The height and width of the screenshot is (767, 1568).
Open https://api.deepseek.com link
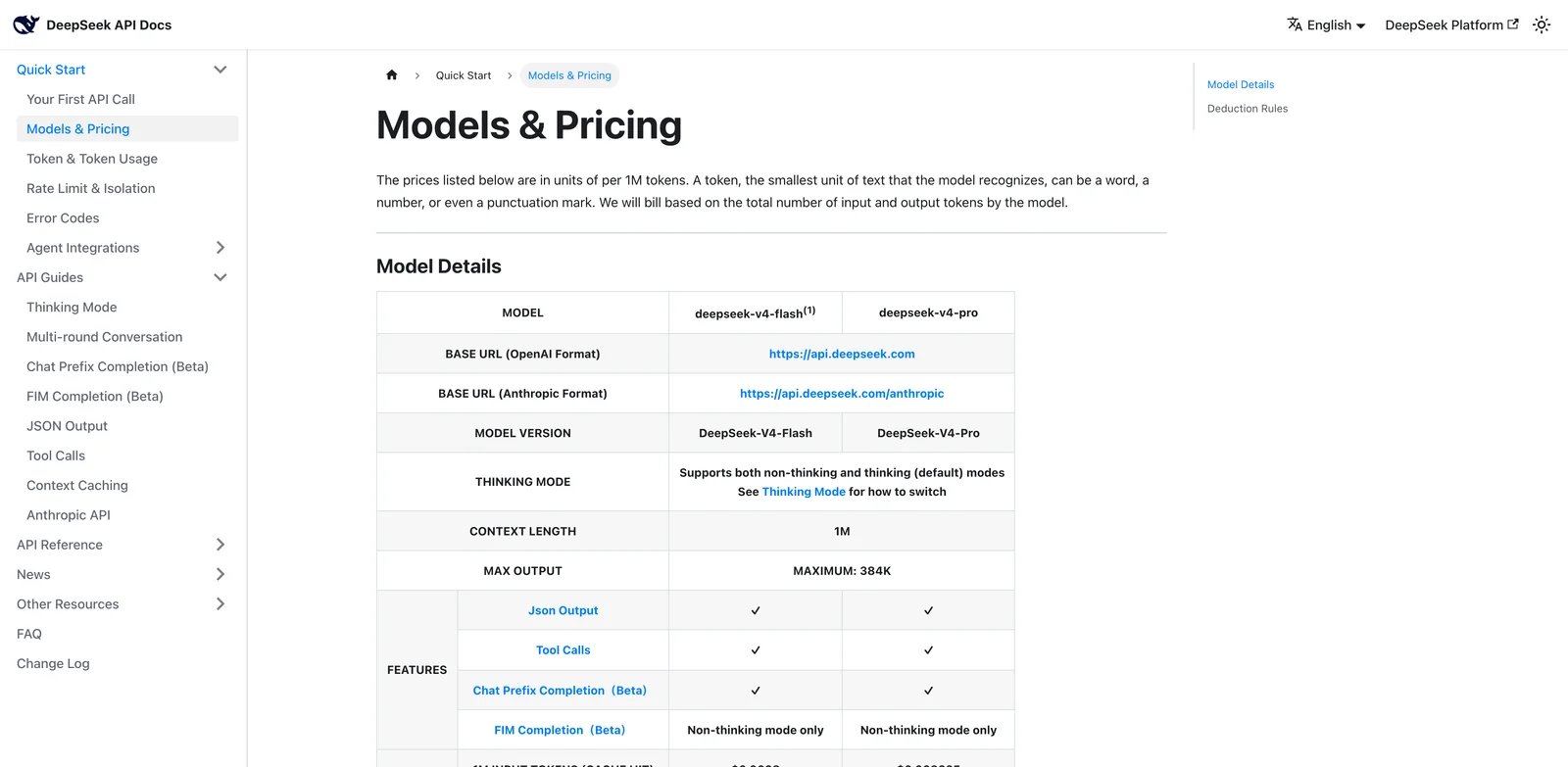842,354
